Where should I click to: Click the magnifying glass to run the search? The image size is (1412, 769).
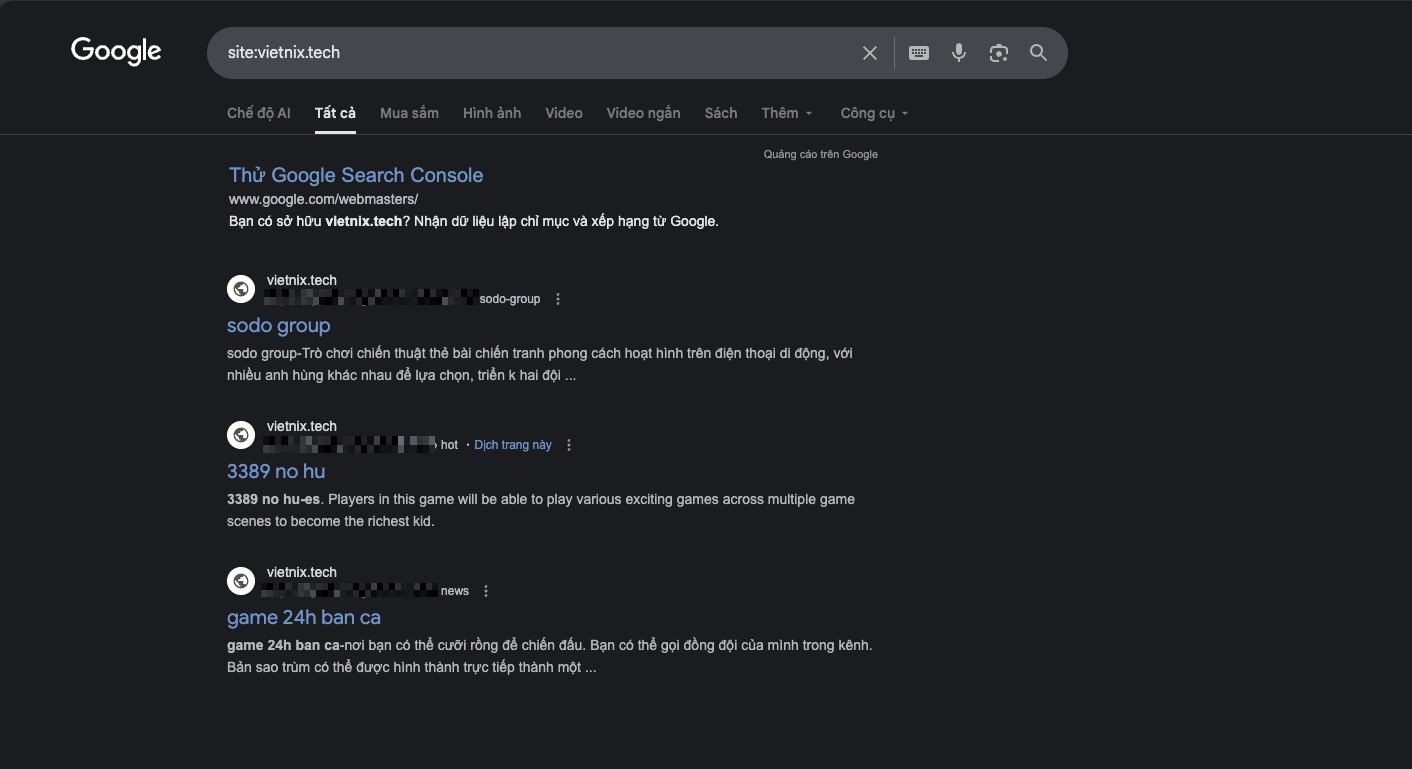(1037, 52)
